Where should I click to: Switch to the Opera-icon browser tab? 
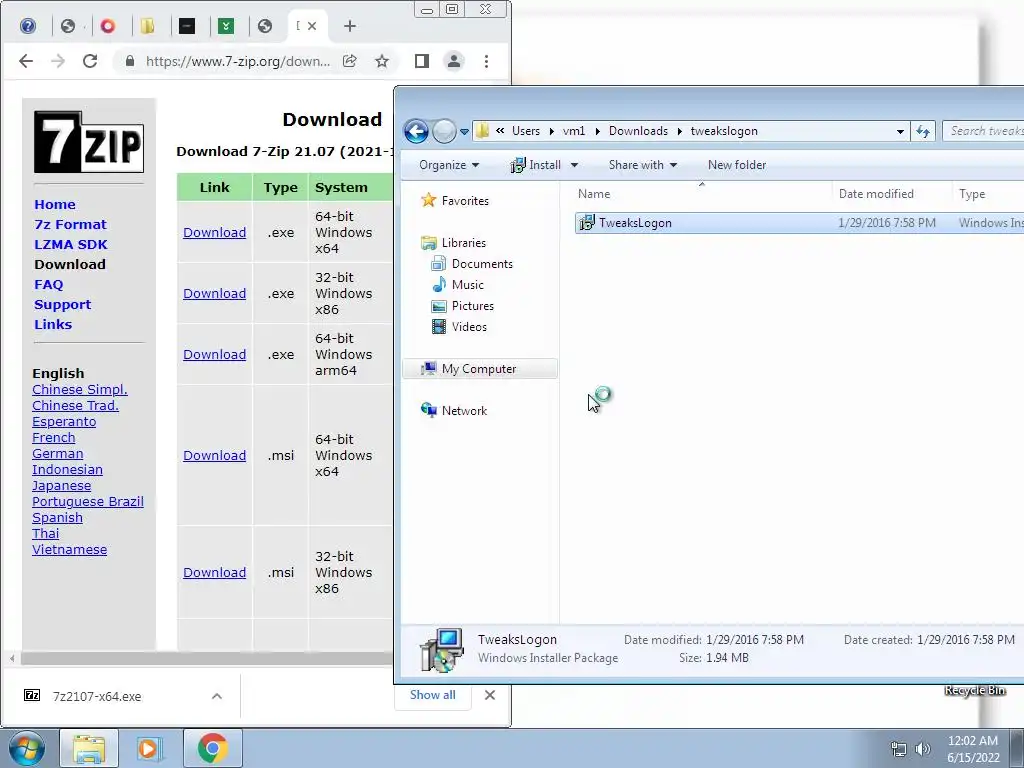click(108, 26)
